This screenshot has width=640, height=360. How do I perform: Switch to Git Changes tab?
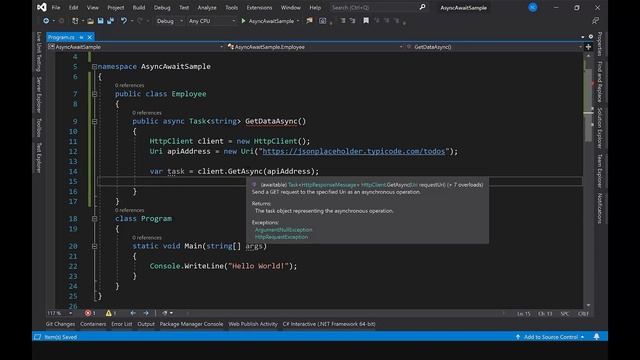pyautogui.click(x=60, y=324)
